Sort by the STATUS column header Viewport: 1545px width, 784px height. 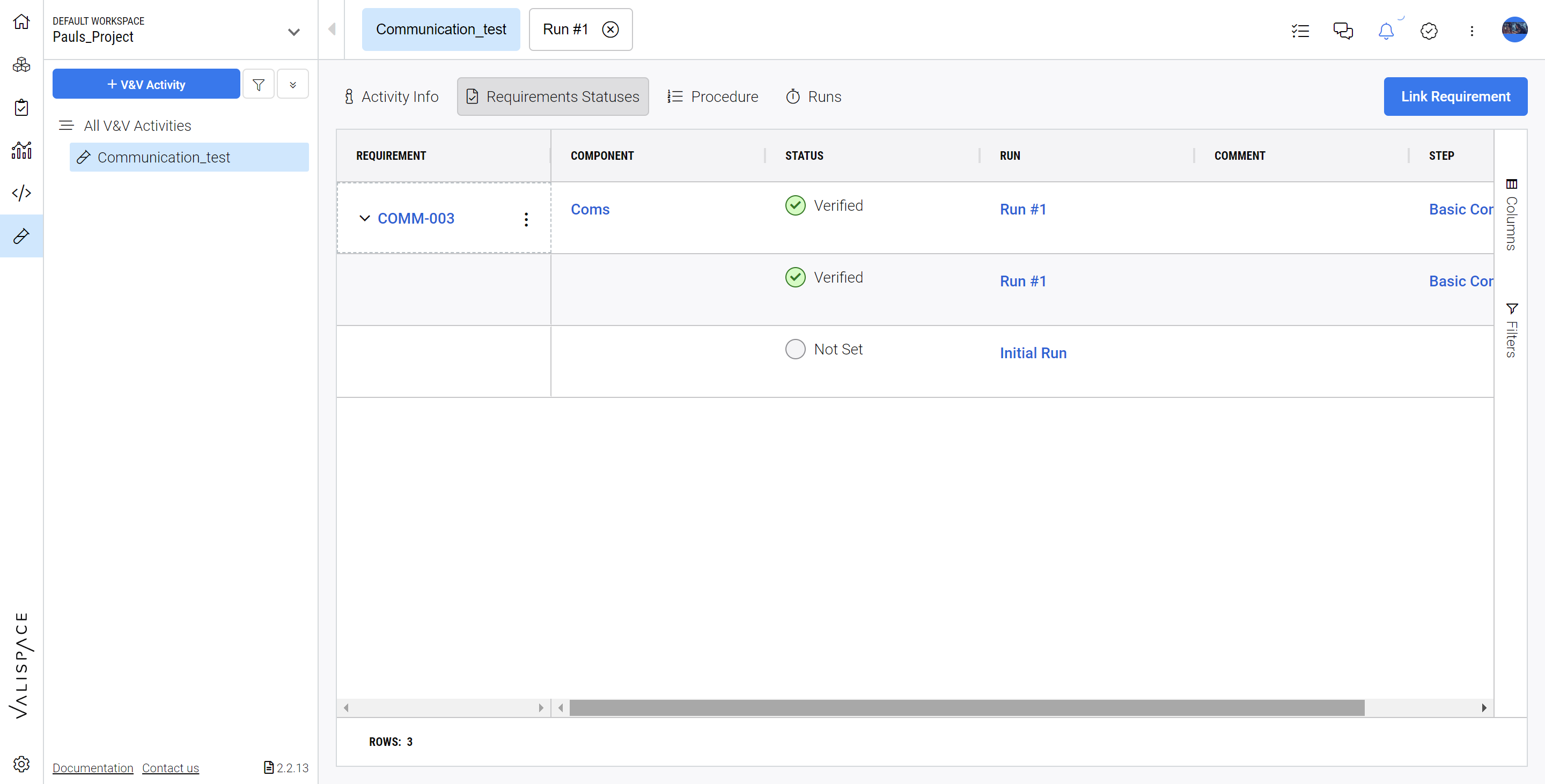[804, 156]
